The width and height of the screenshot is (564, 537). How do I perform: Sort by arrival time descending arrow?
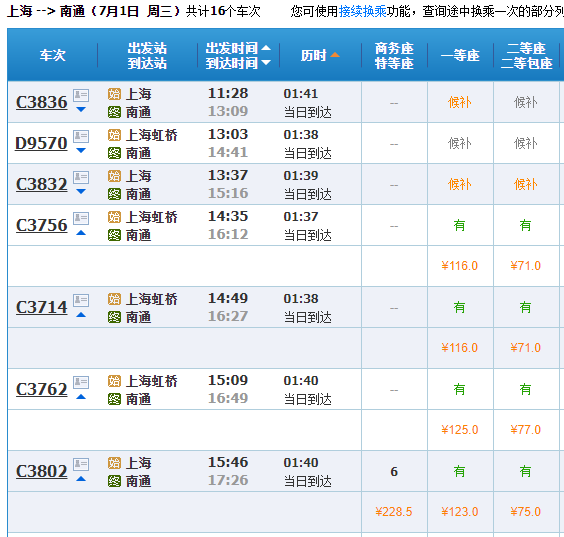coord(266,63)
